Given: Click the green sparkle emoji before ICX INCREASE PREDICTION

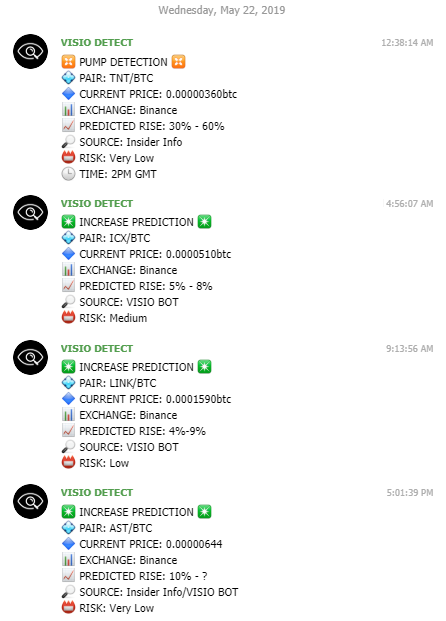Looking at the screenshot, I should pos(68,222).
